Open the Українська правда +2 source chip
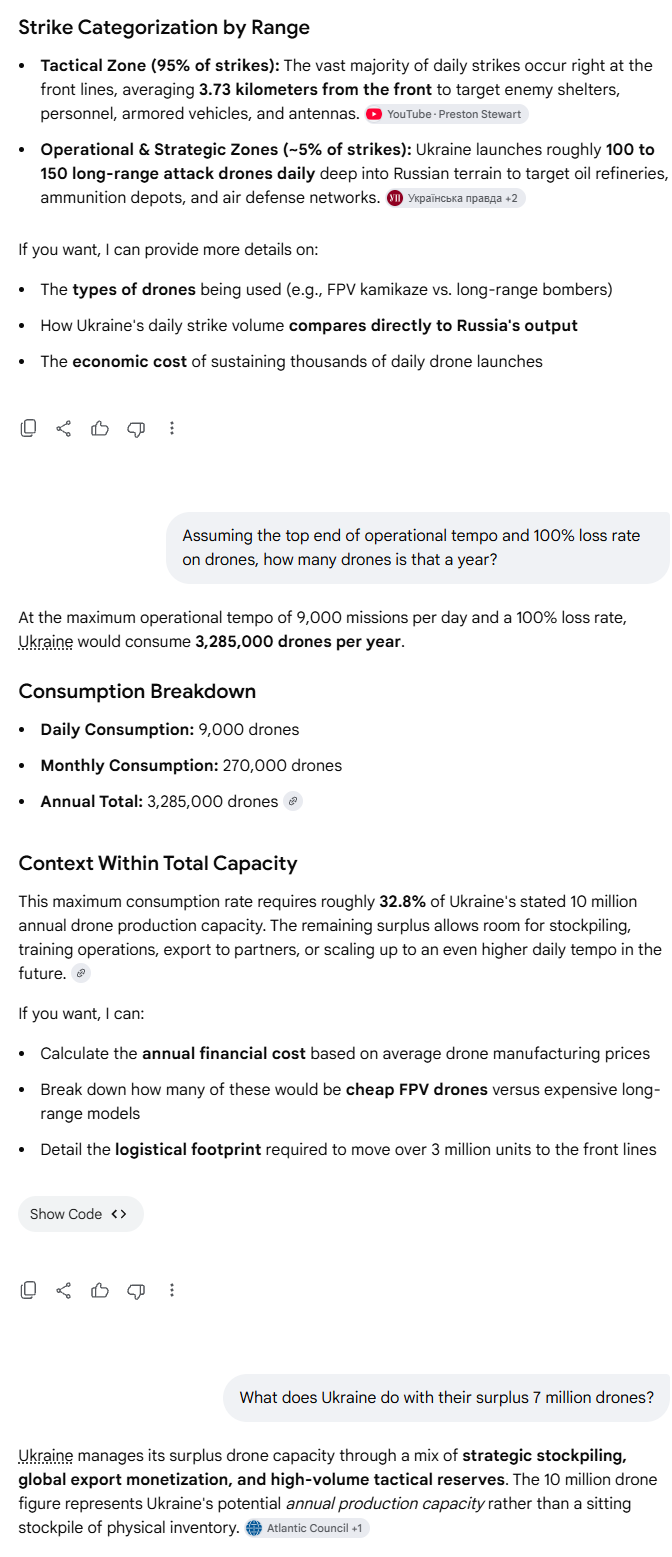Image resolution: width=672 pixels, height=1557 pixels. pyautogui.click(x=455, y=198)
